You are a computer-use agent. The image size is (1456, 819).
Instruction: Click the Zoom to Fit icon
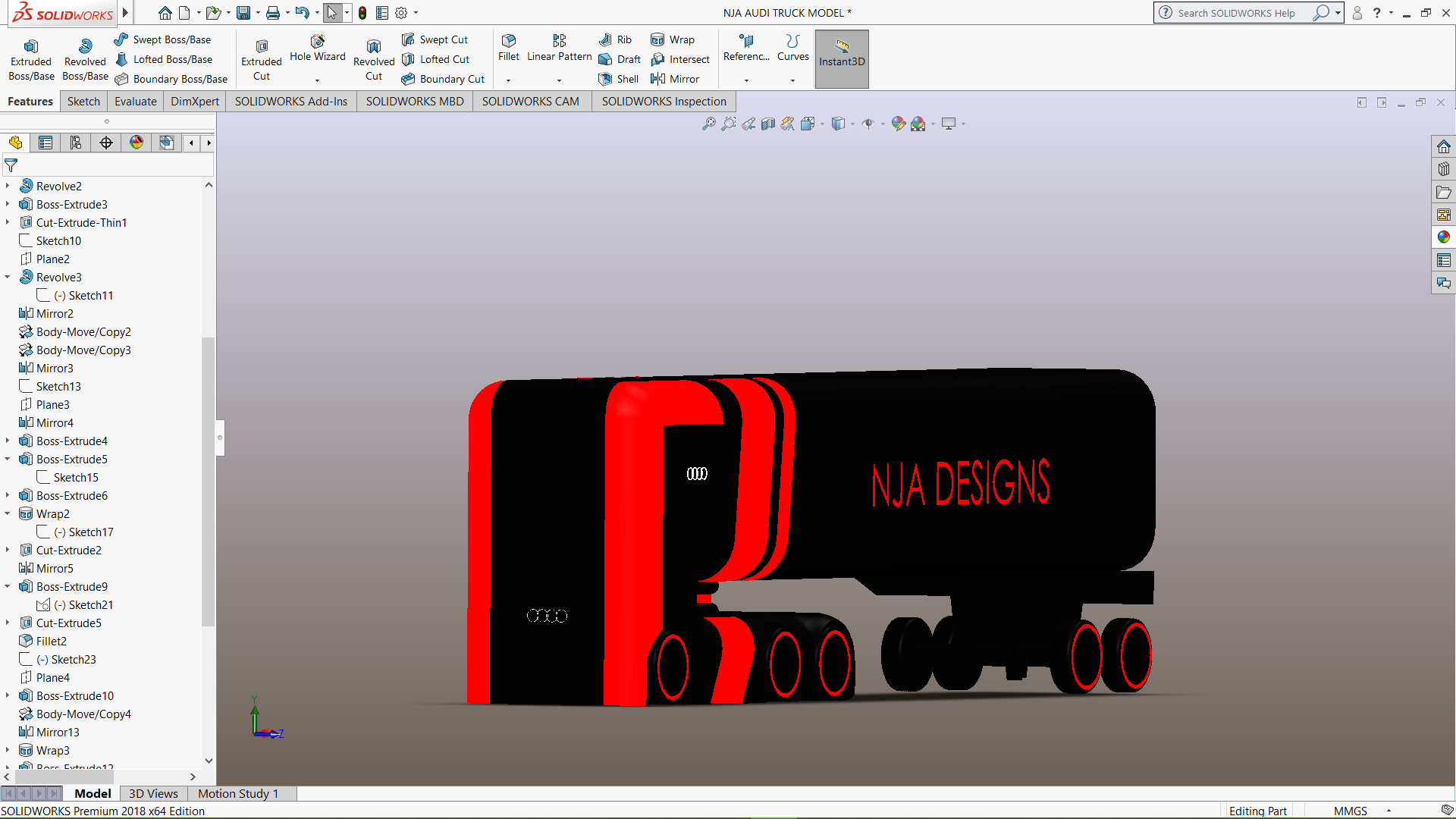[708, 124]
